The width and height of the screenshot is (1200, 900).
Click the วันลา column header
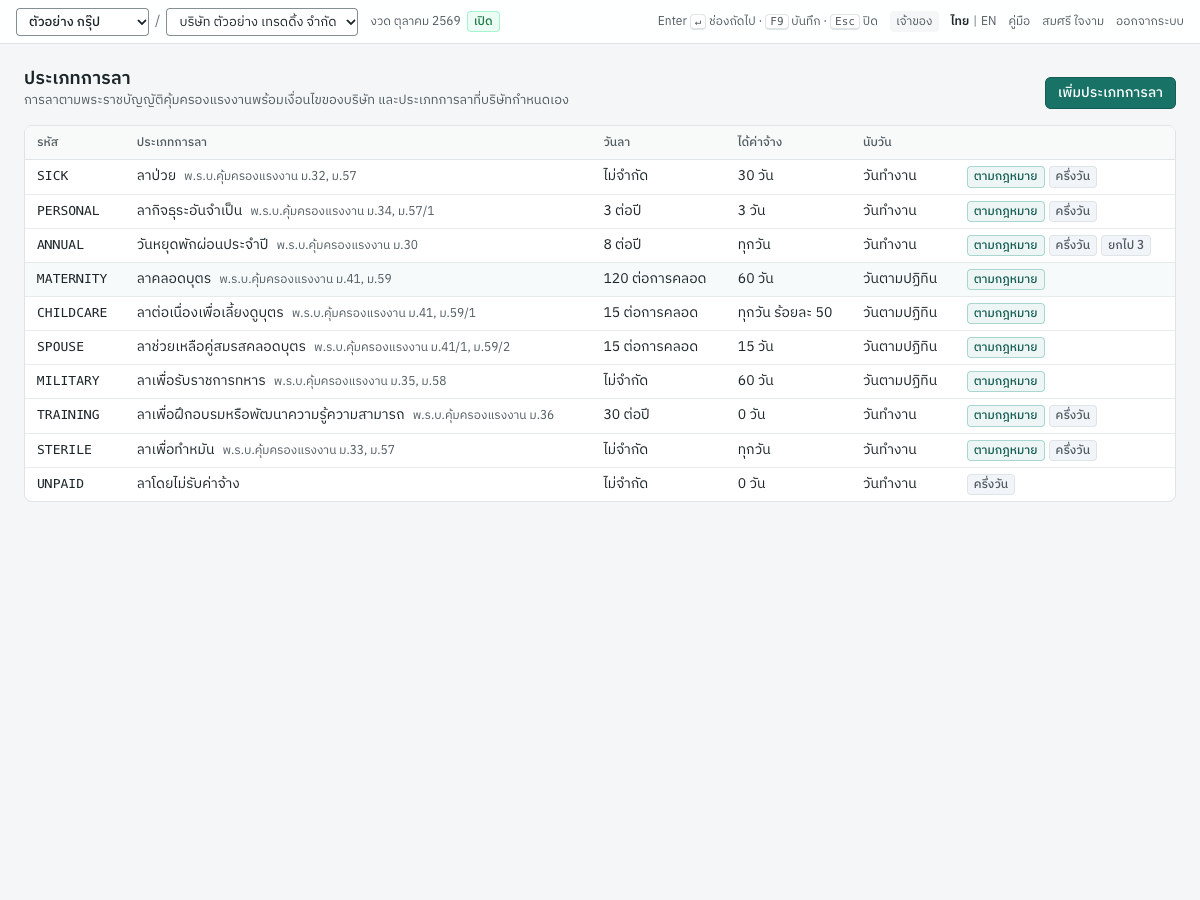point(617,143)
